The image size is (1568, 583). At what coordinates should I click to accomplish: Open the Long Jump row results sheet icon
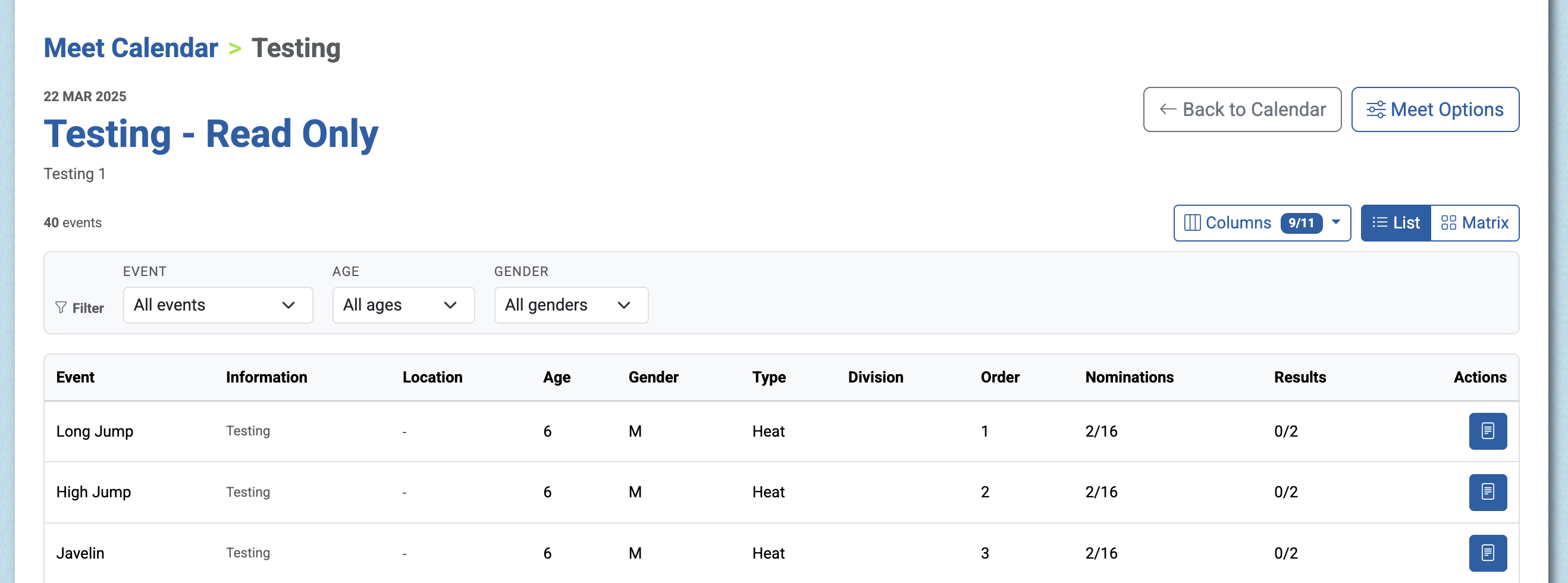click(1487, 431)
